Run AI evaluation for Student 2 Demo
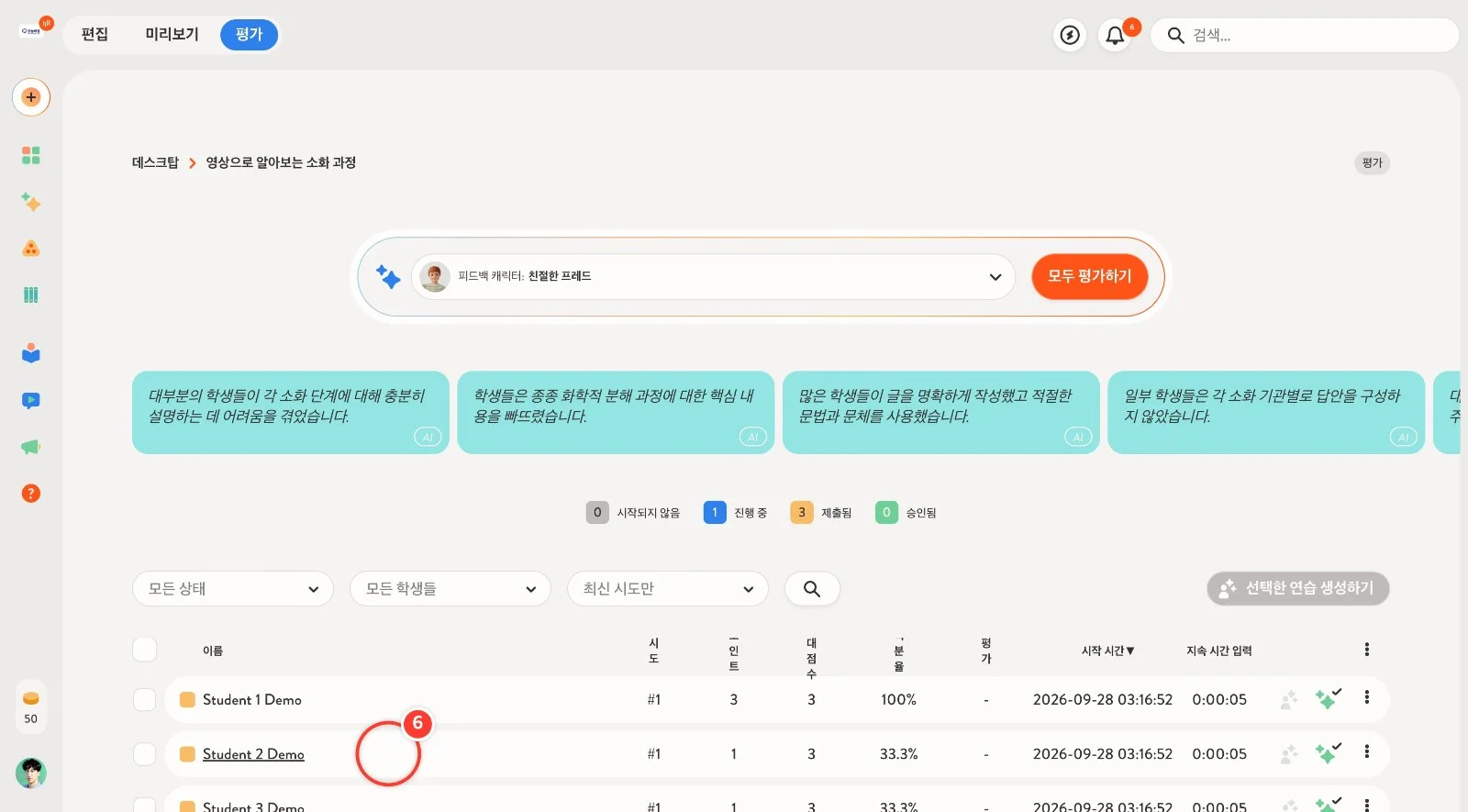The height and width of the screenshot is (812, 1468). (1327, 753)
